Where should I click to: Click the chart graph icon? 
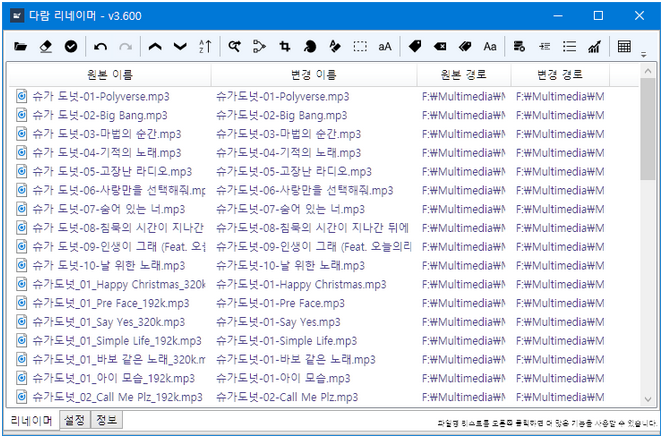click(595, 47)
